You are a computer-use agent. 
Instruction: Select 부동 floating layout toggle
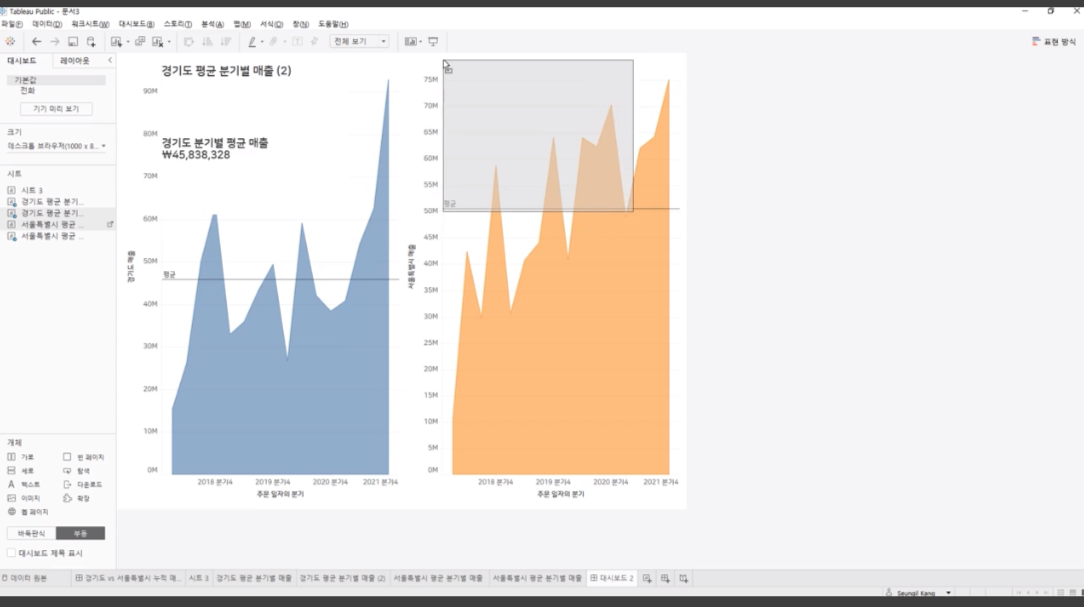click(80, 533)
